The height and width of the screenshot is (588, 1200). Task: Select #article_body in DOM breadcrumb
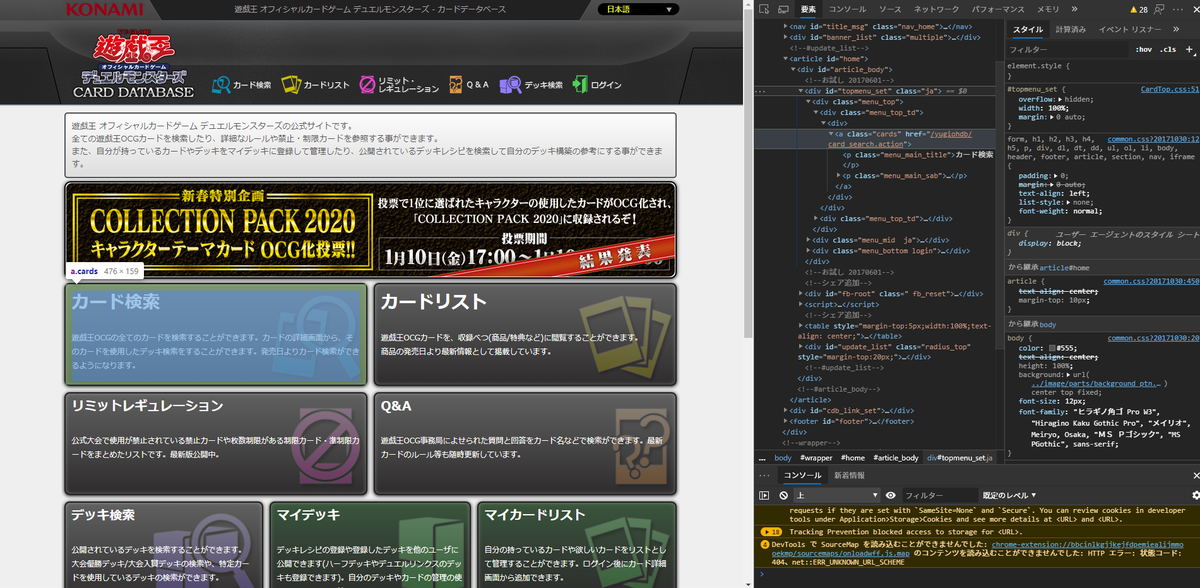(x=895, y=457)
